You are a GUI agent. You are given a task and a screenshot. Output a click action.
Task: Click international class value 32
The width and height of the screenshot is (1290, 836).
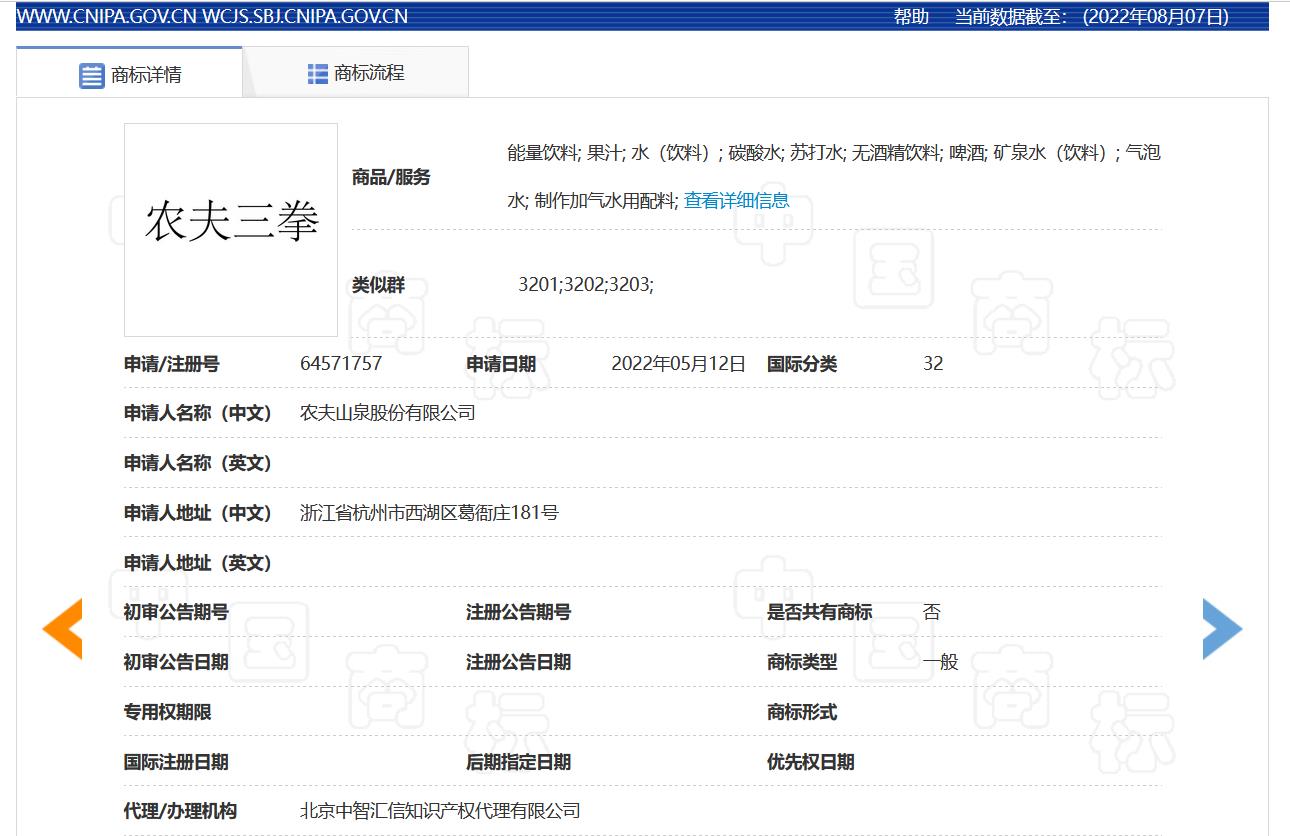[933, 364]
